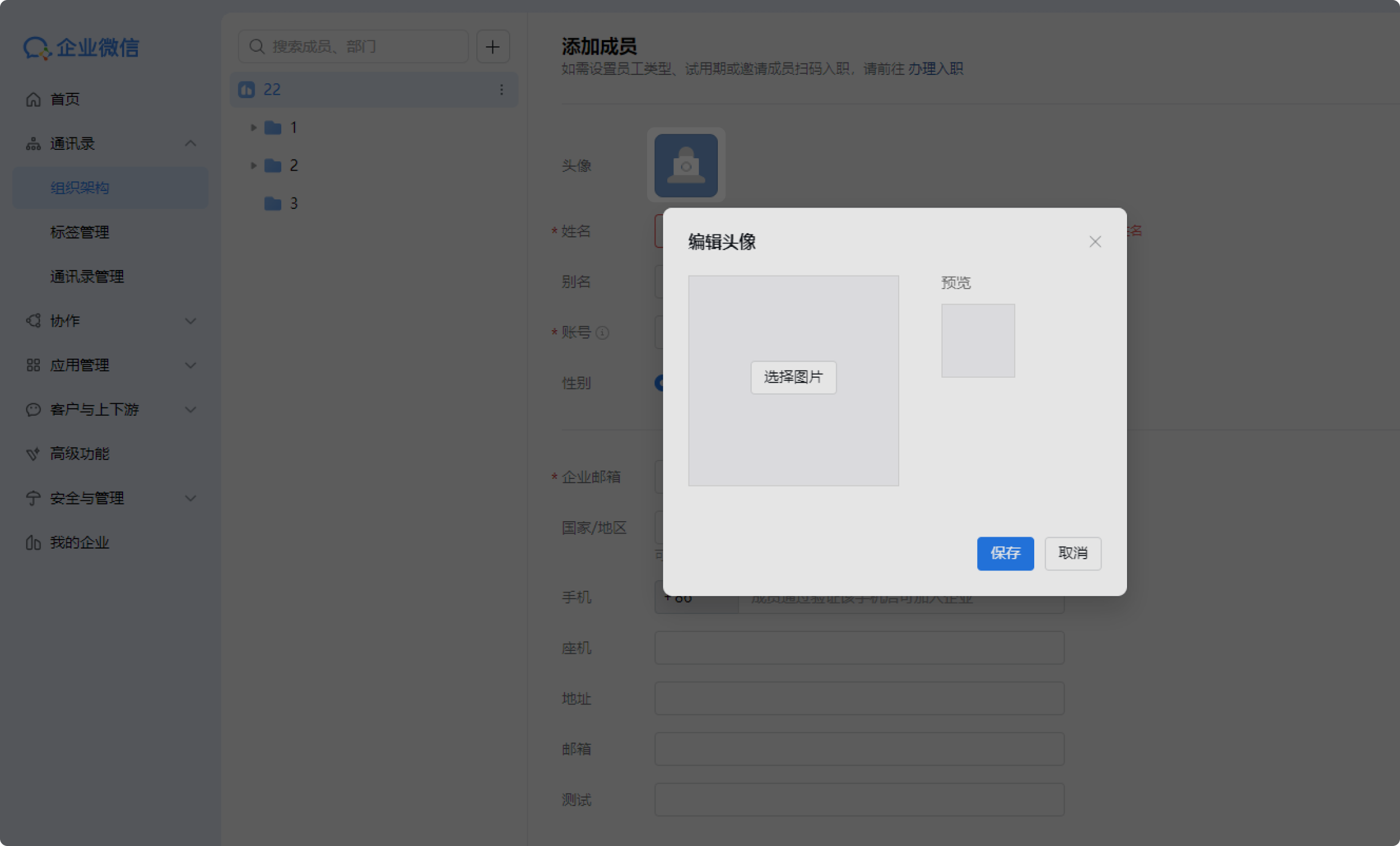Save the avatar with 保存 button
The height and width of the screenshot is (846, 1400).
(x=1005, y=553)
